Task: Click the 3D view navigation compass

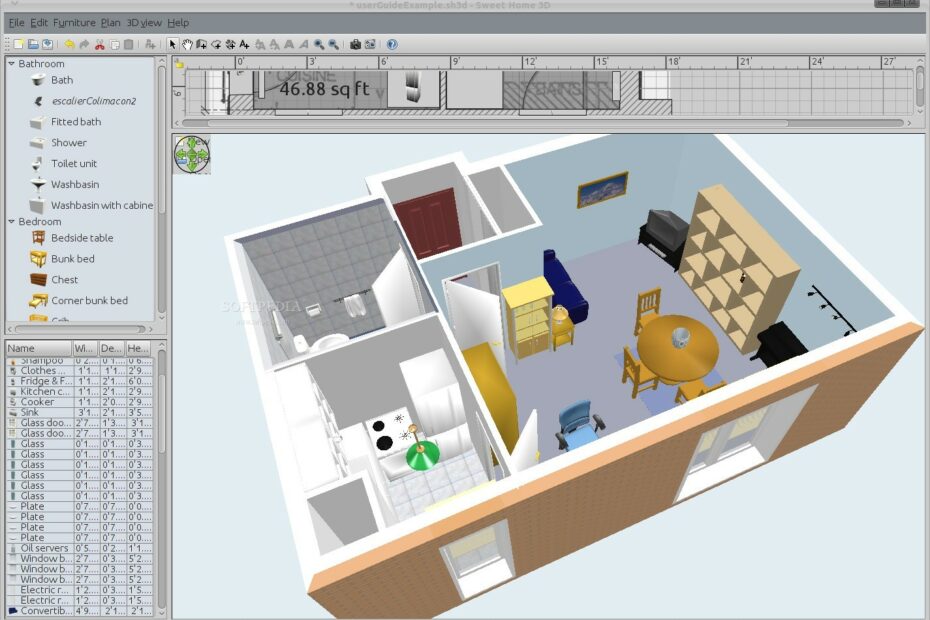Action: [192, 155]
